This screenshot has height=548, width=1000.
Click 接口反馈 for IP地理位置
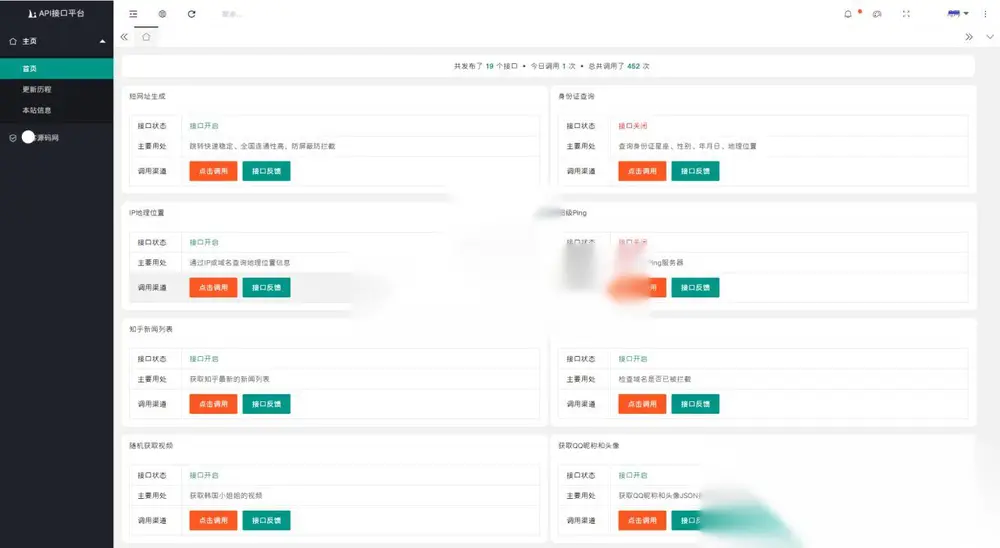(x=266, y=287)
